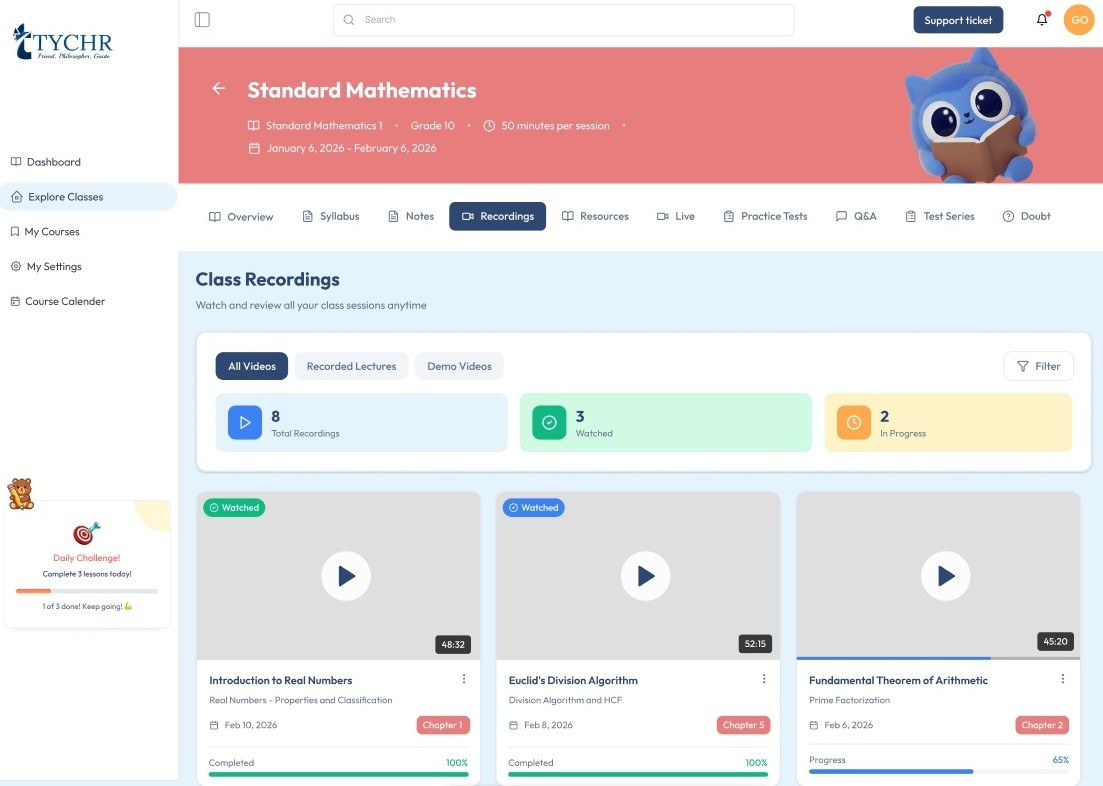Switch to Recorded Lectures filter
The width and height of the screenshot is (1103, 786).
[351, 366]
